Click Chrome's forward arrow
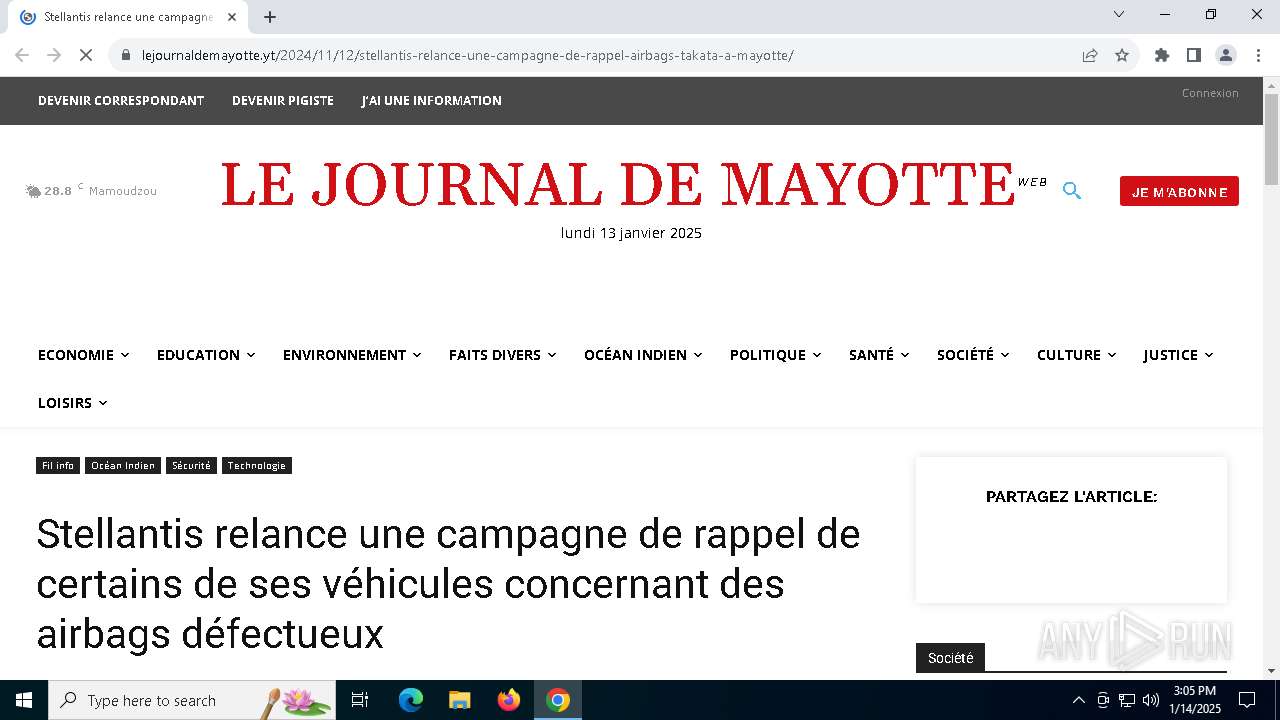The height and width of the screenshot is (720, 1280). pyautogui.click(x=54, y=55)
